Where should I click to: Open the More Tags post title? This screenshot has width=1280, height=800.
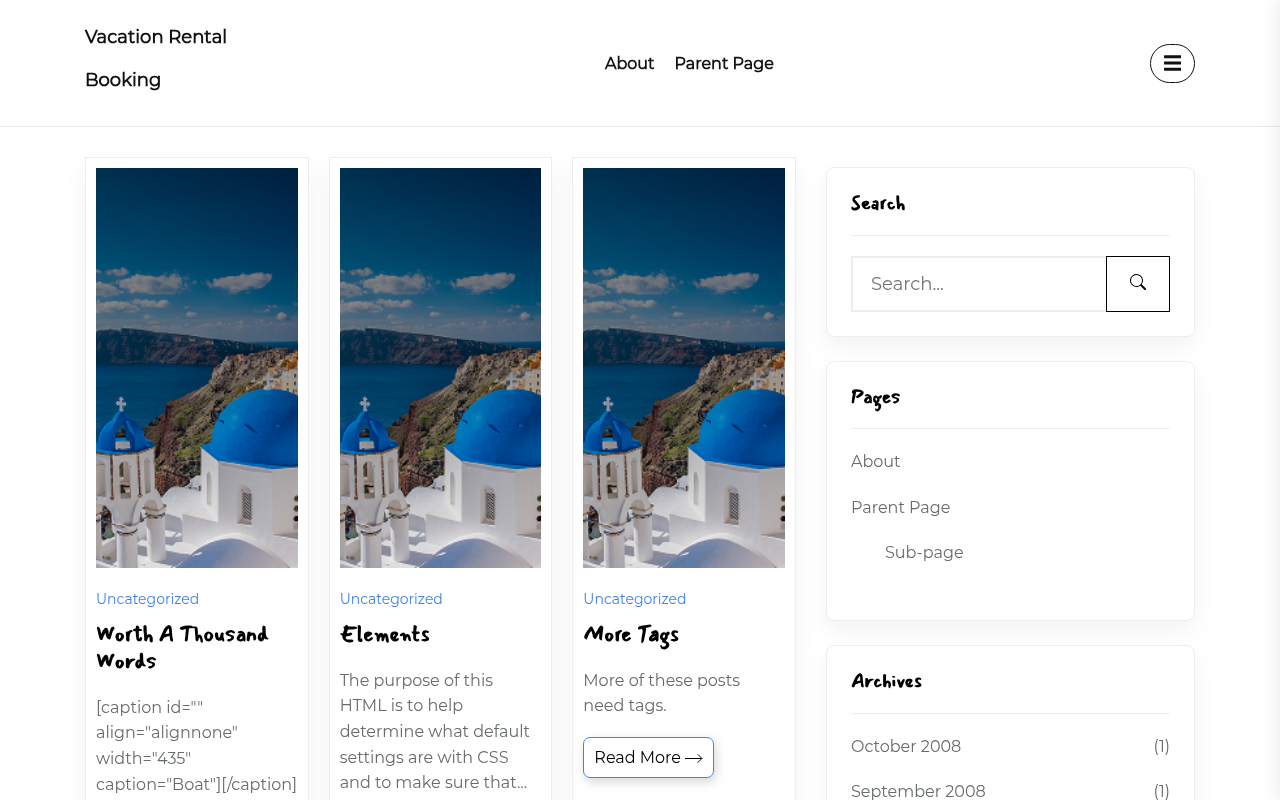(x=631, y=634)
